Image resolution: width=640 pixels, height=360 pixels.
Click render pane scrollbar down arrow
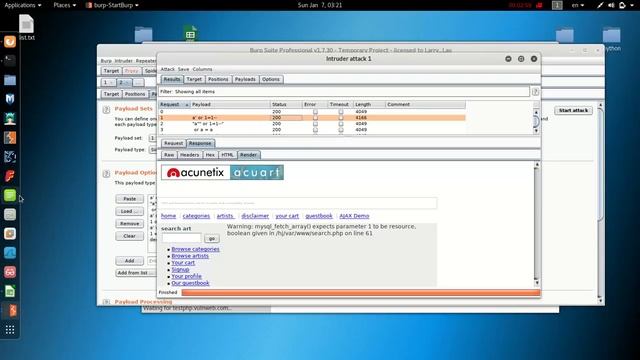(537, 283)
